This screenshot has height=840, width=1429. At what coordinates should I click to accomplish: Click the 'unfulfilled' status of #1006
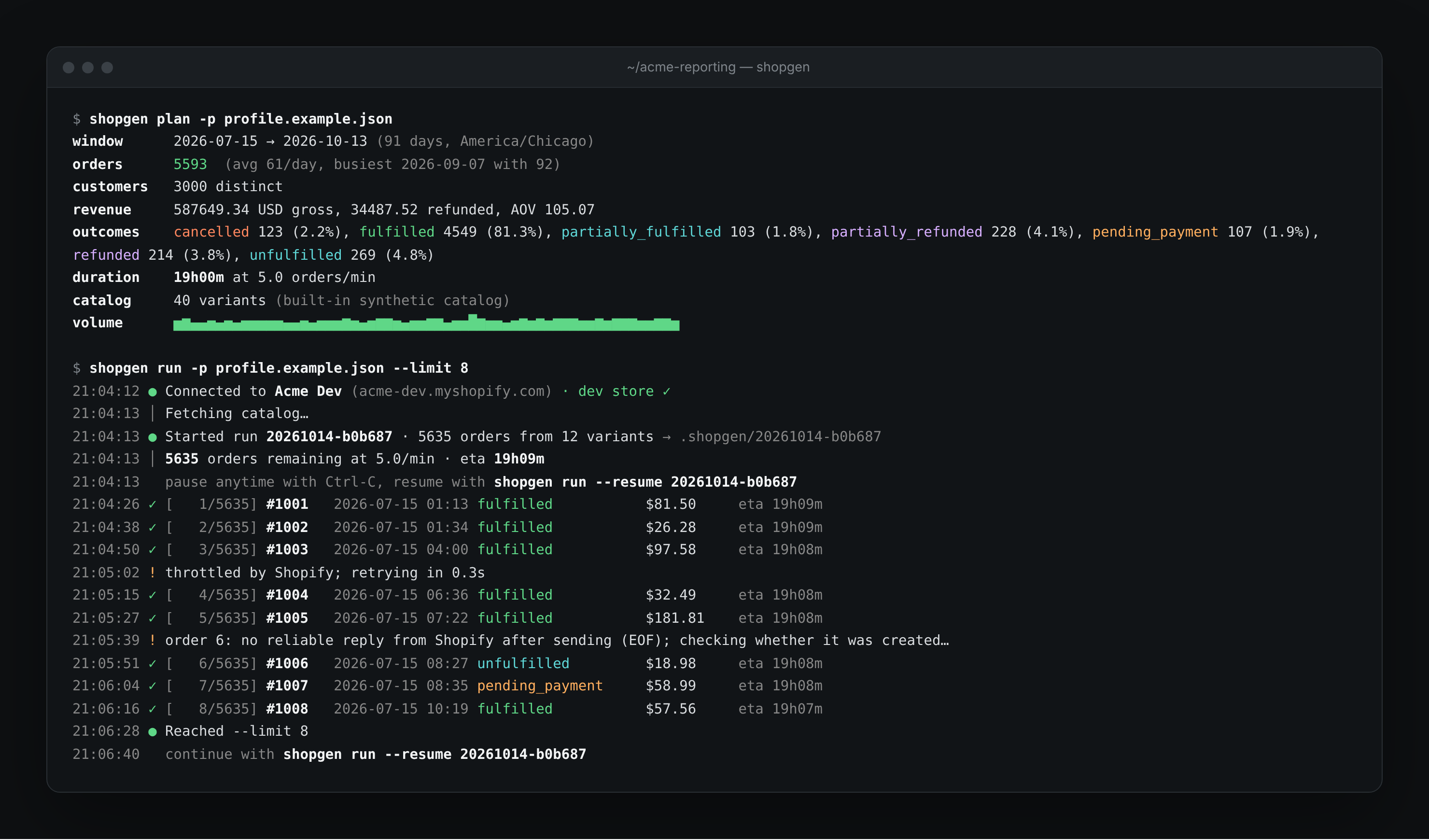pos(523,663)
